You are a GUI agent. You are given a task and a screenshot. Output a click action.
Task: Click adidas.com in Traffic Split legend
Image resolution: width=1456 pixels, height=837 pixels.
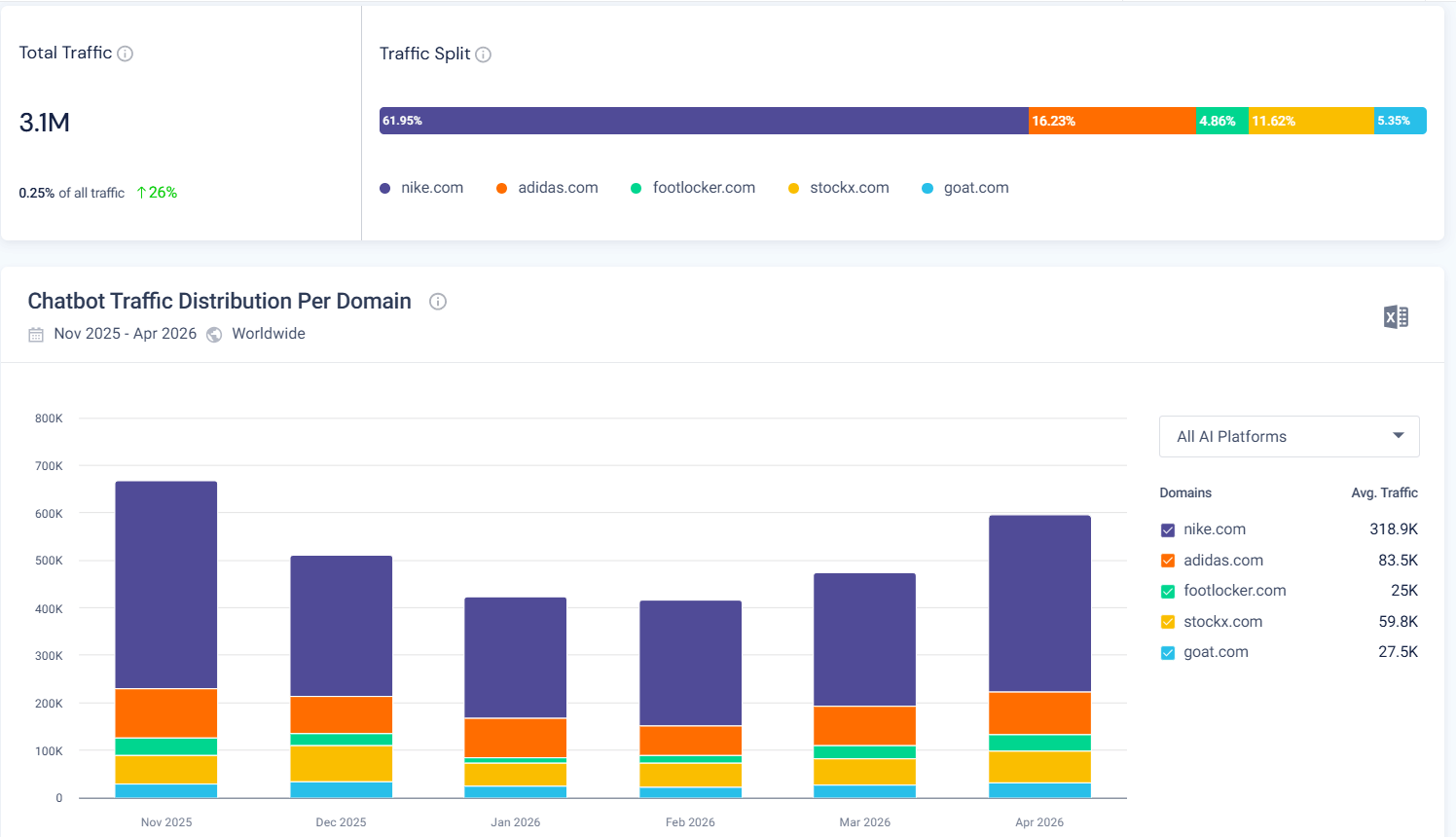pyautogui.click(x=547, y=188)
